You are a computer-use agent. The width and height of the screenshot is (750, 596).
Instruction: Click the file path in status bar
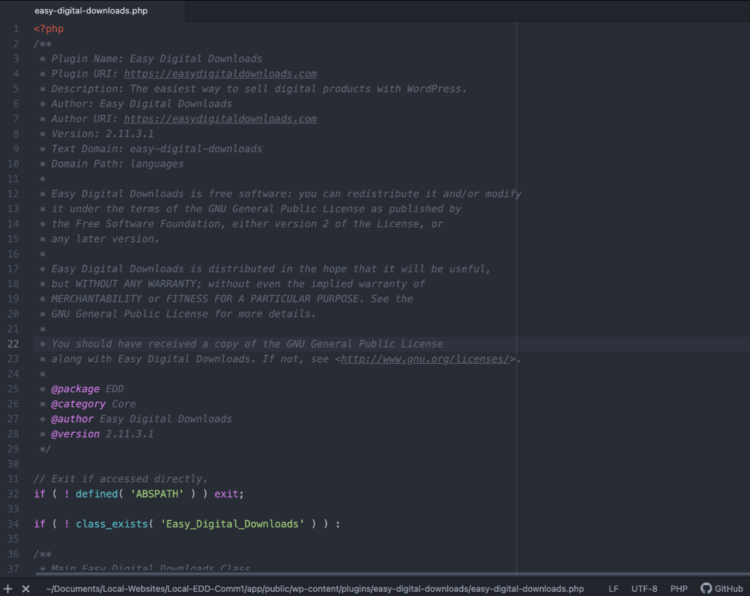[x=315, y=589]
